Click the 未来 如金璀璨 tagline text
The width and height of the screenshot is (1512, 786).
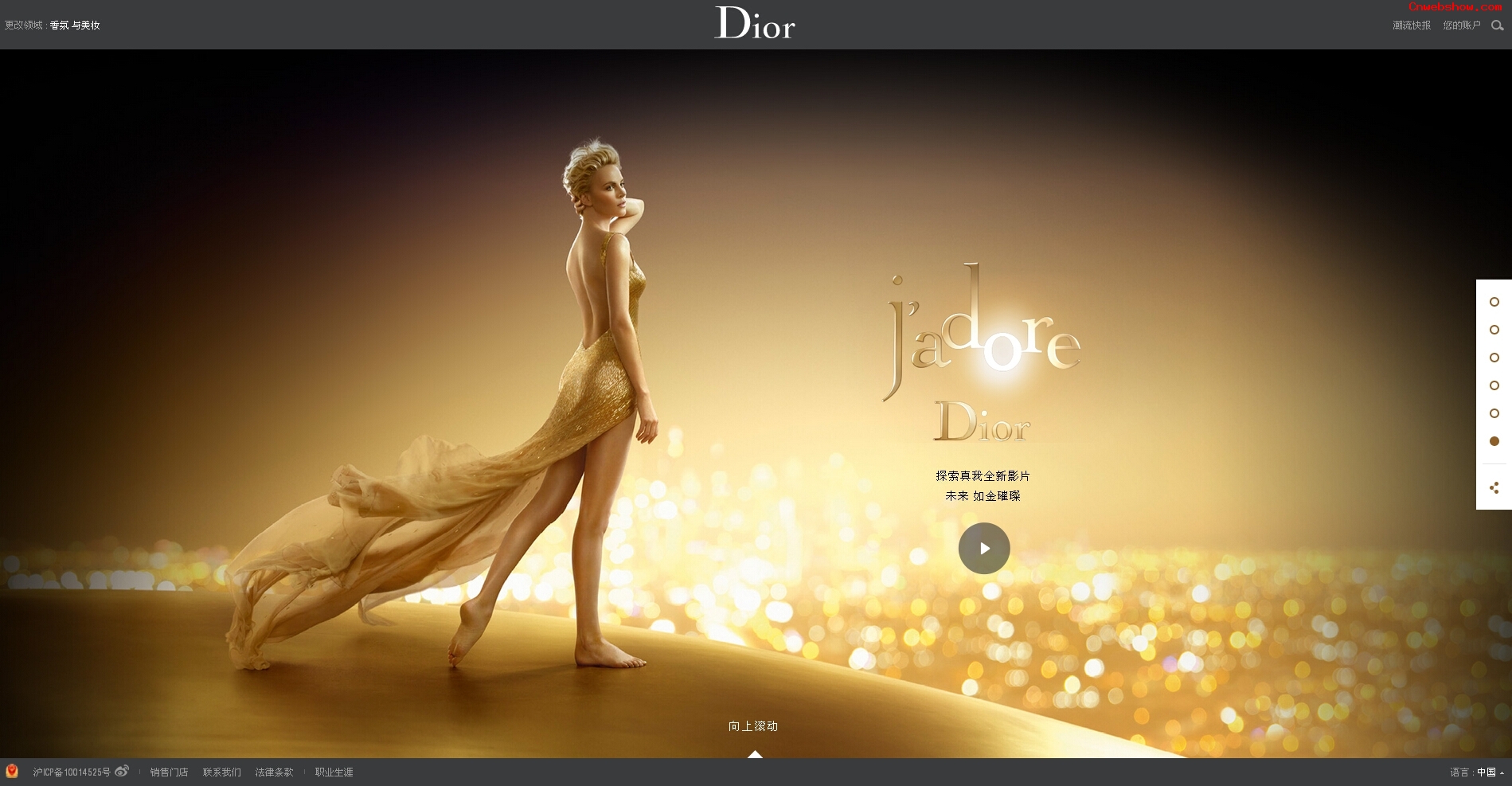pyautogui.click(x=983, y=495)
